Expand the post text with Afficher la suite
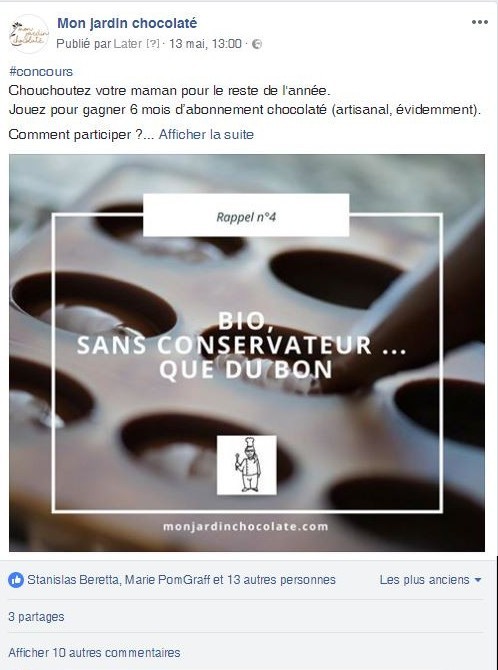The image size is (498, 670). pos(206,135)
